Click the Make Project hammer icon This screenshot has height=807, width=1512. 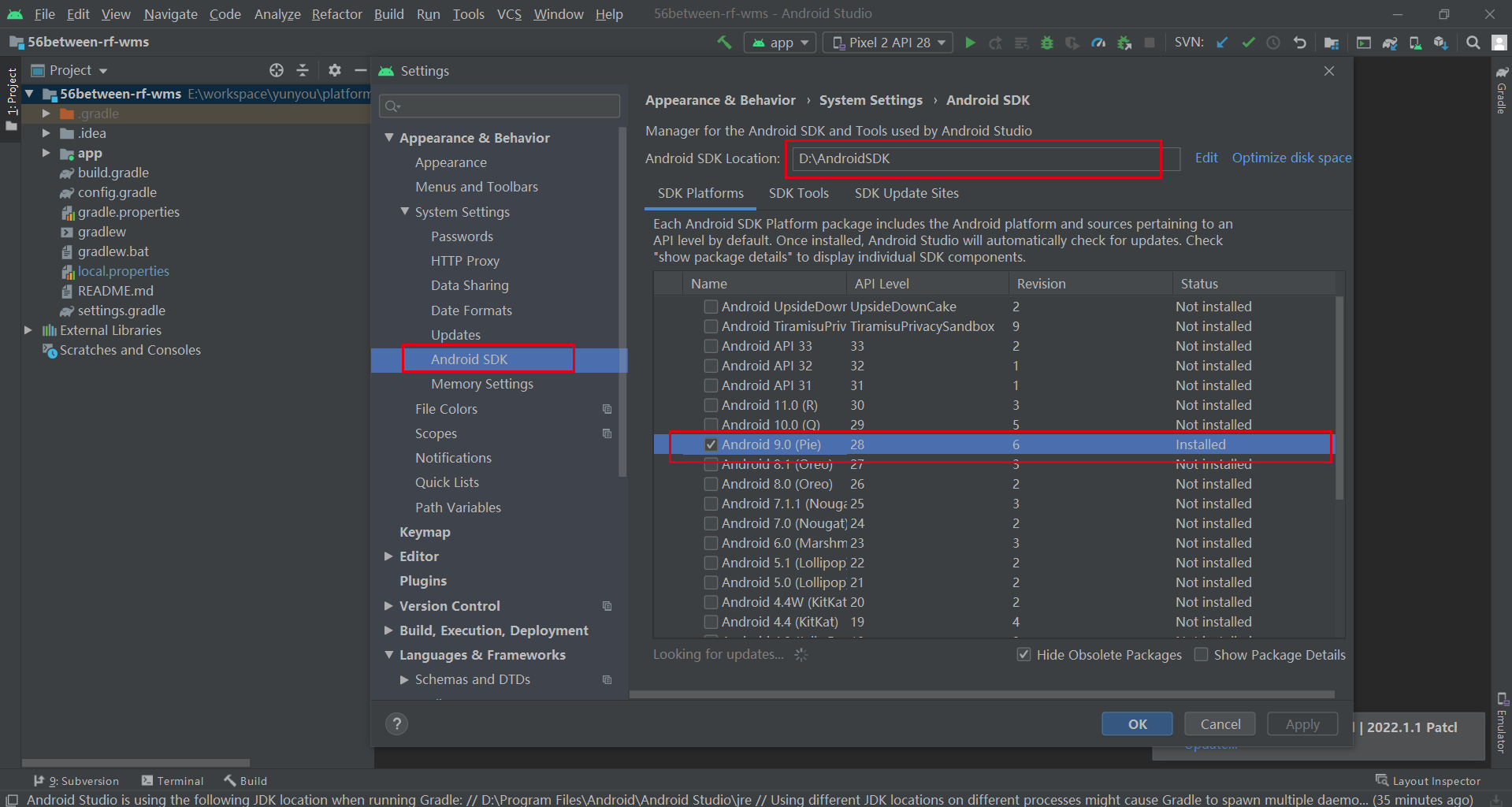coord(723,43)
